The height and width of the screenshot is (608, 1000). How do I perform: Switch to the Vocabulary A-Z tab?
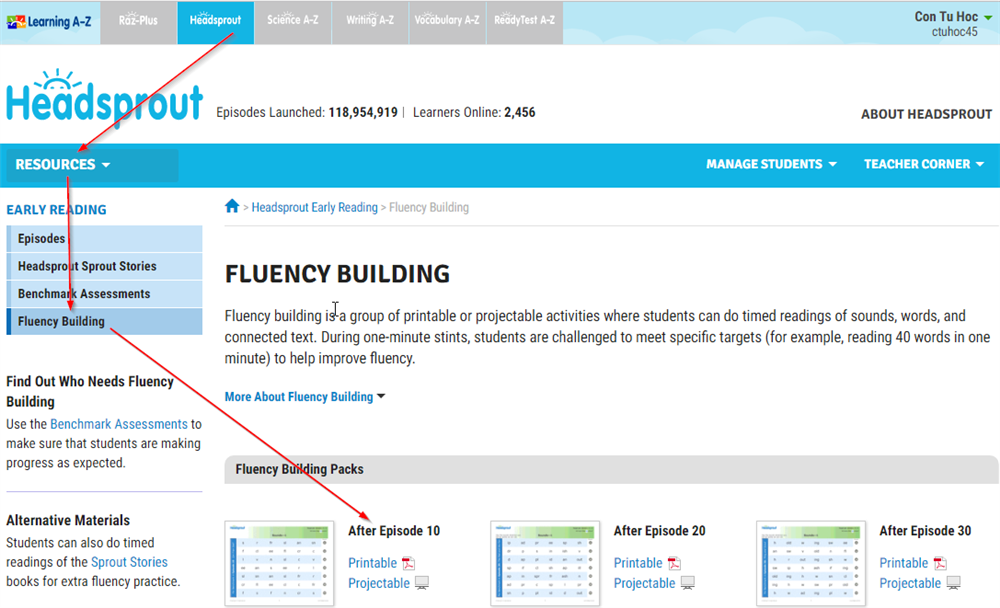(447, 22)
